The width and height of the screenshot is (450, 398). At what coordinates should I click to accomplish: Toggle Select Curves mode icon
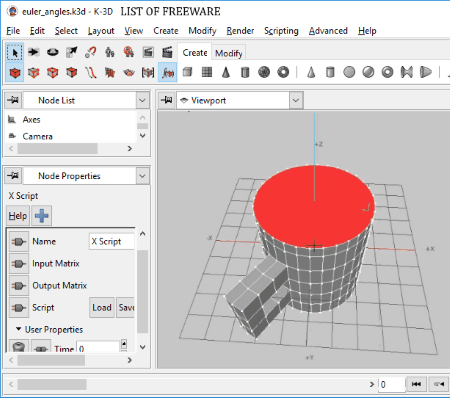click(x=91, y=72)
